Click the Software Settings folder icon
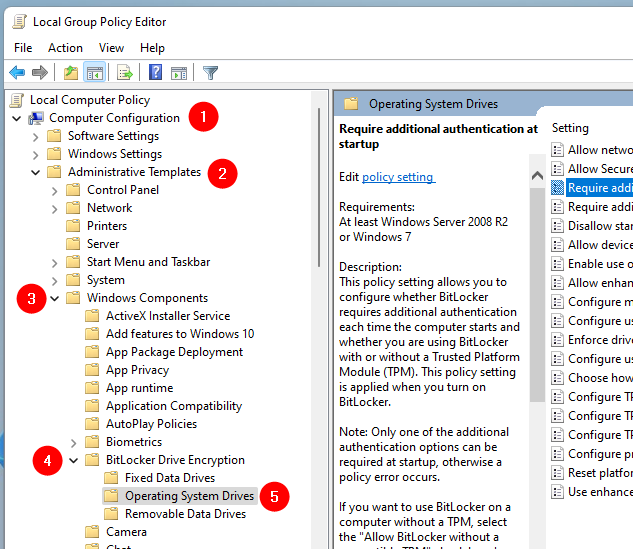 click(x=54, y=136)
